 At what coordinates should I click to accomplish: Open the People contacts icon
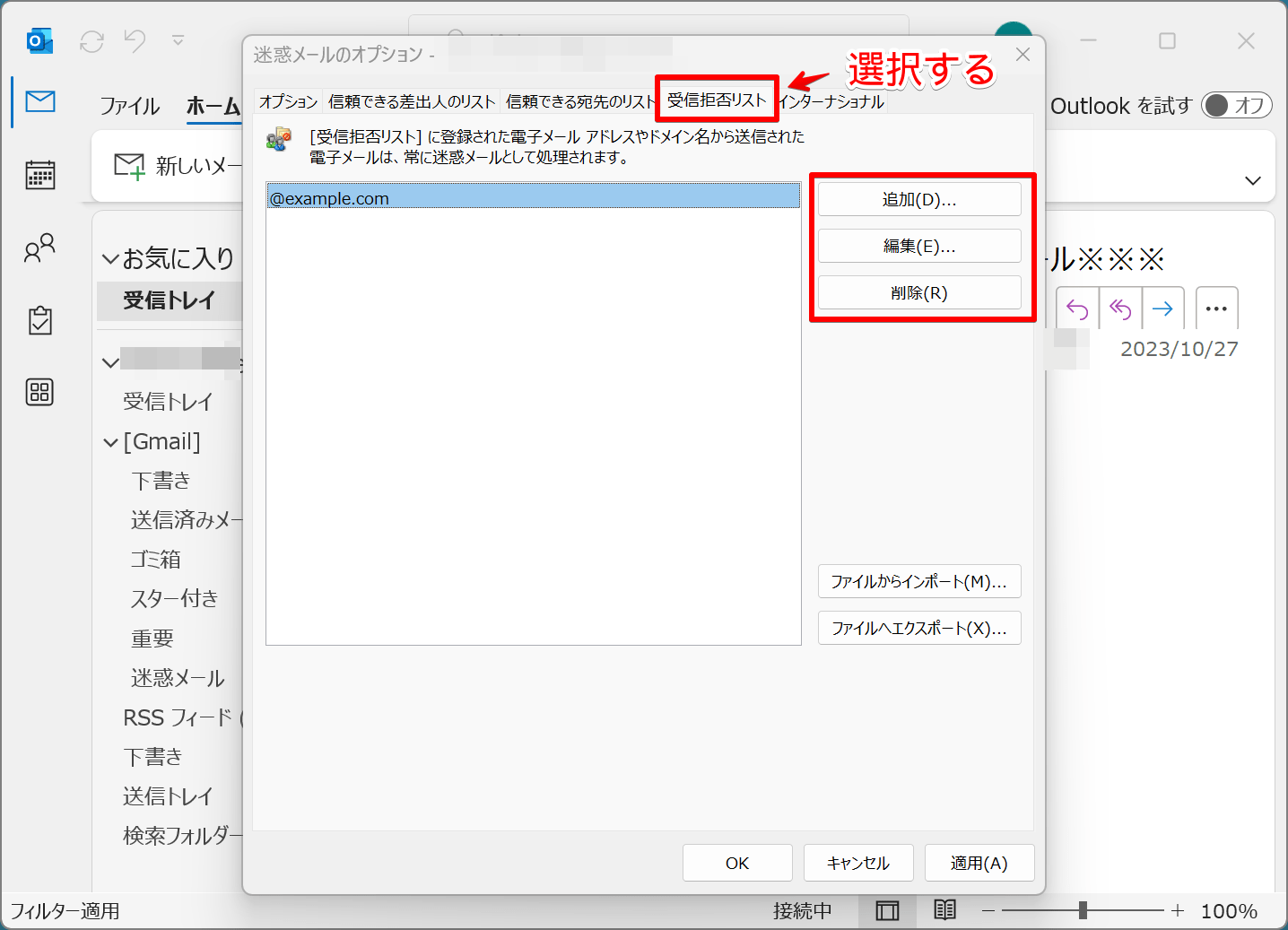(x=39, y=248)
